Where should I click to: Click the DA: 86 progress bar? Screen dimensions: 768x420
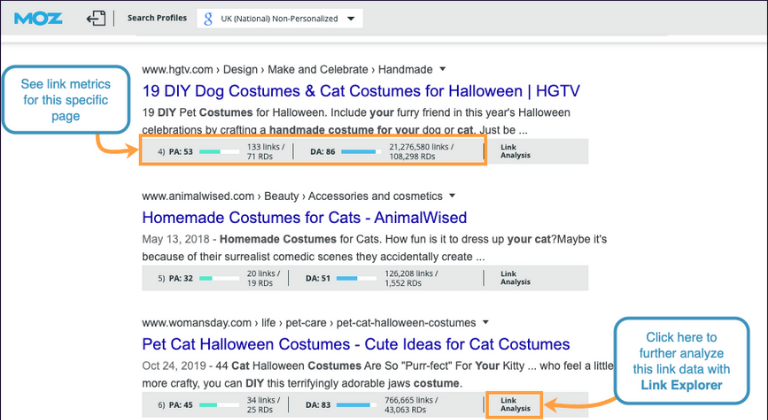coord(361,152)
